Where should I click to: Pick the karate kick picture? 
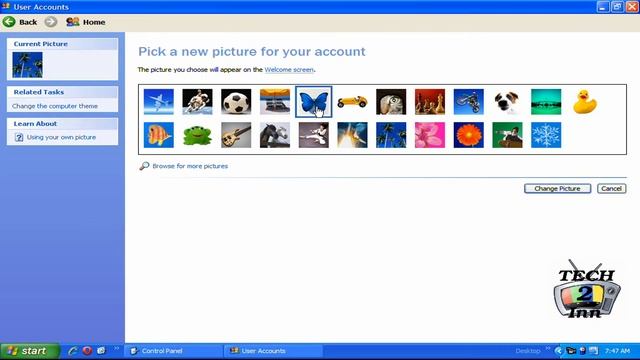(x=313, y=135)
